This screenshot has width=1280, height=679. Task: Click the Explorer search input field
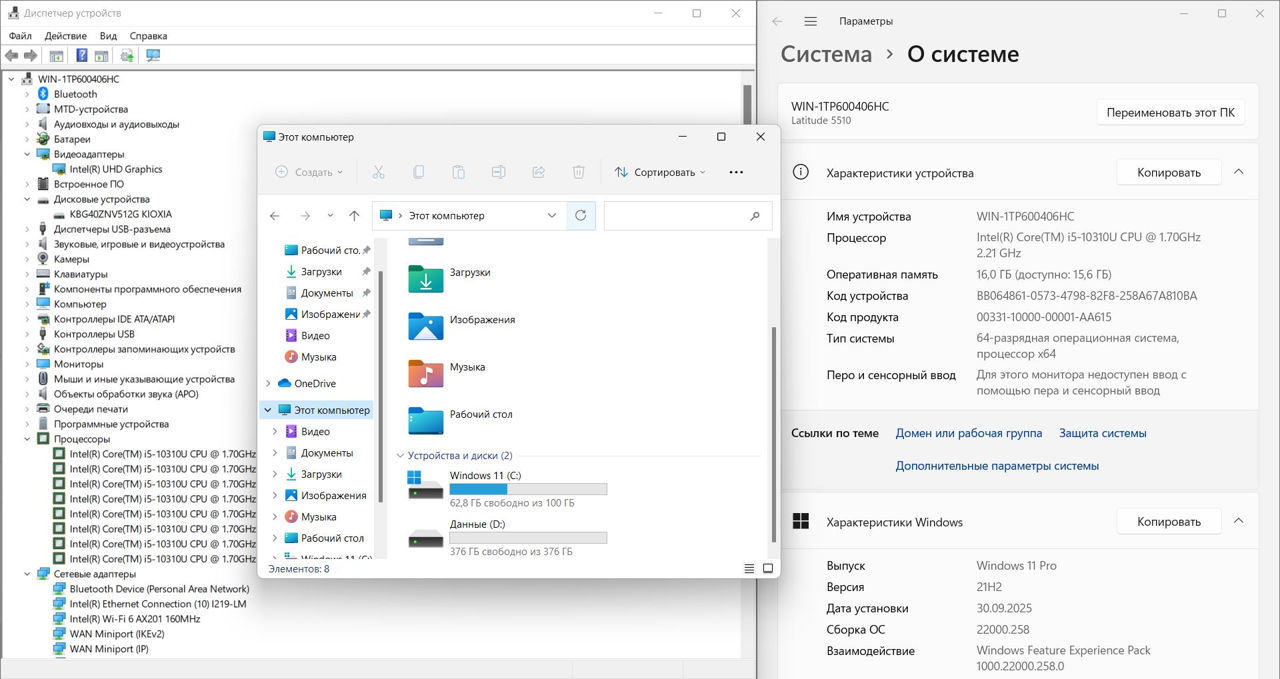pos(677,216)
